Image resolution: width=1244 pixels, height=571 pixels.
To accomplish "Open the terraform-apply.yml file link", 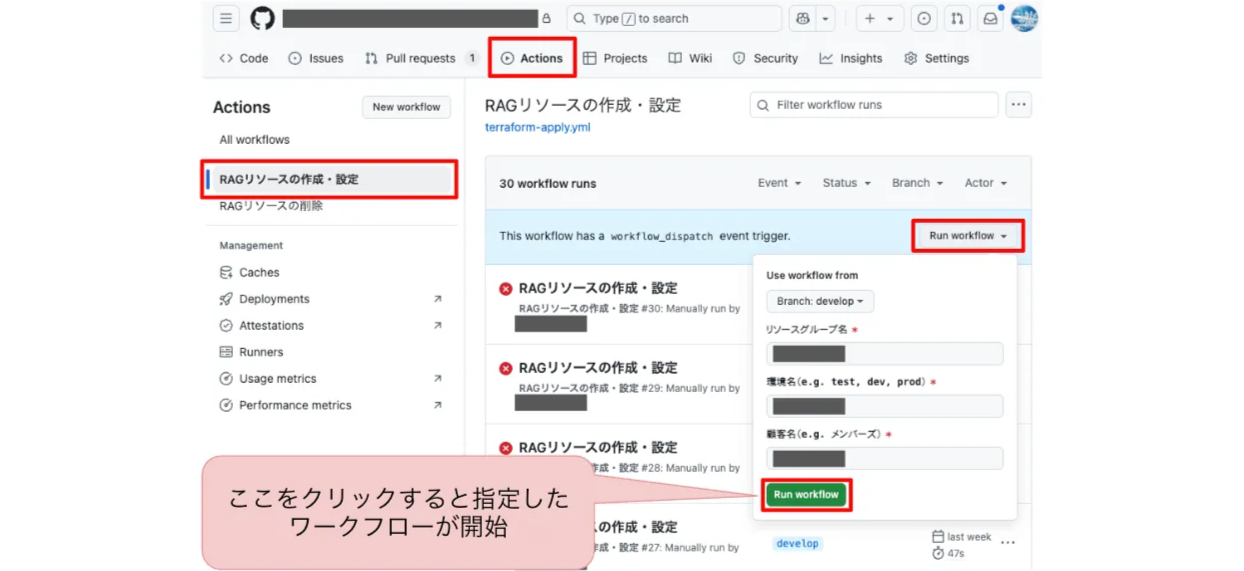I will click(x=537, y=127).
